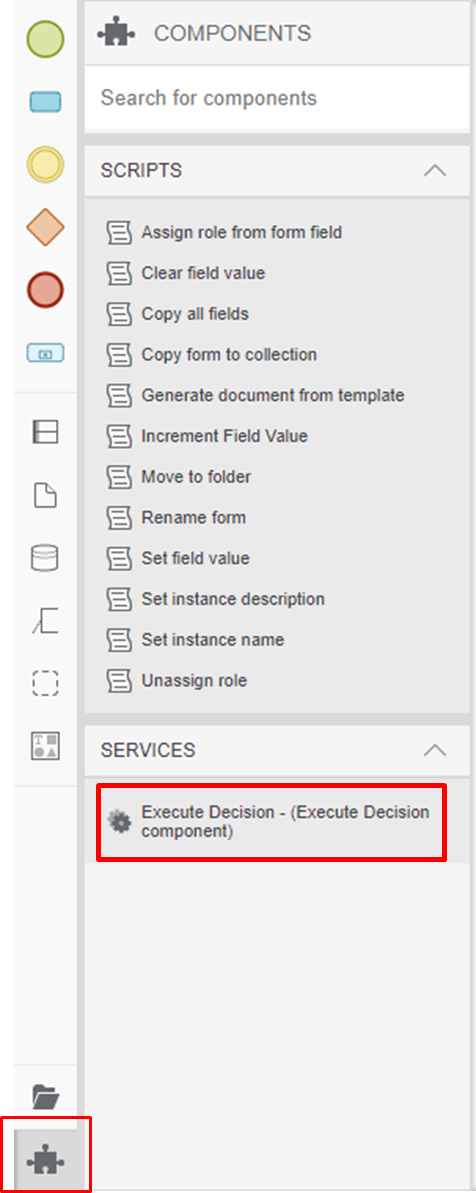Select the green start event circle
Image resolution: width=476 pixels, height=1193 pixels.
pos(46,39)
